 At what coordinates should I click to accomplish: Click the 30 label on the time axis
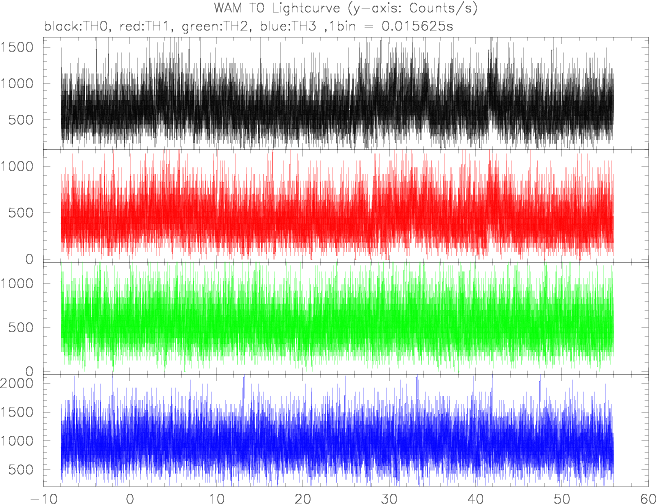[388, 499]
